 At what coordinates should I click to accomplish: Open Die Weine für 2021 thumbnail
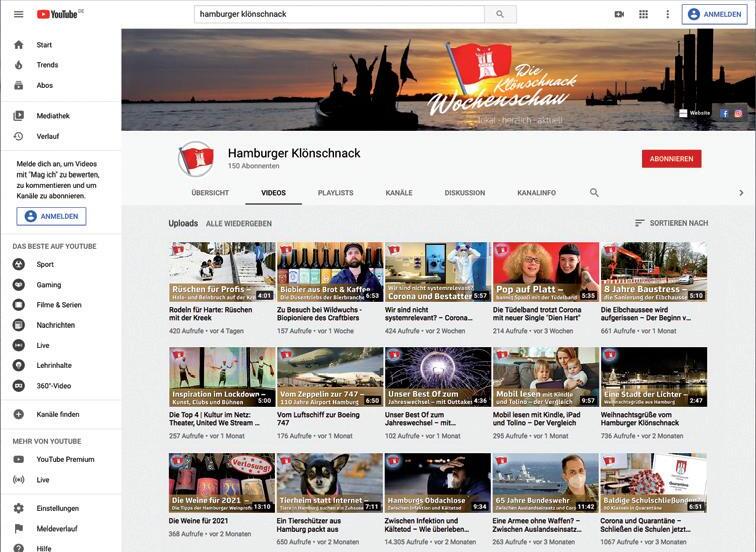pyautogui.click(x=222, y=483)
